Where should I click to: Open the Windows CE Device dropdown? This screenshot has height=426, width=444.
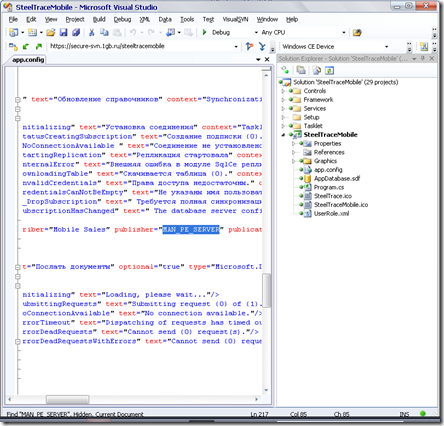pyautogui.click(x=386, y=47)
